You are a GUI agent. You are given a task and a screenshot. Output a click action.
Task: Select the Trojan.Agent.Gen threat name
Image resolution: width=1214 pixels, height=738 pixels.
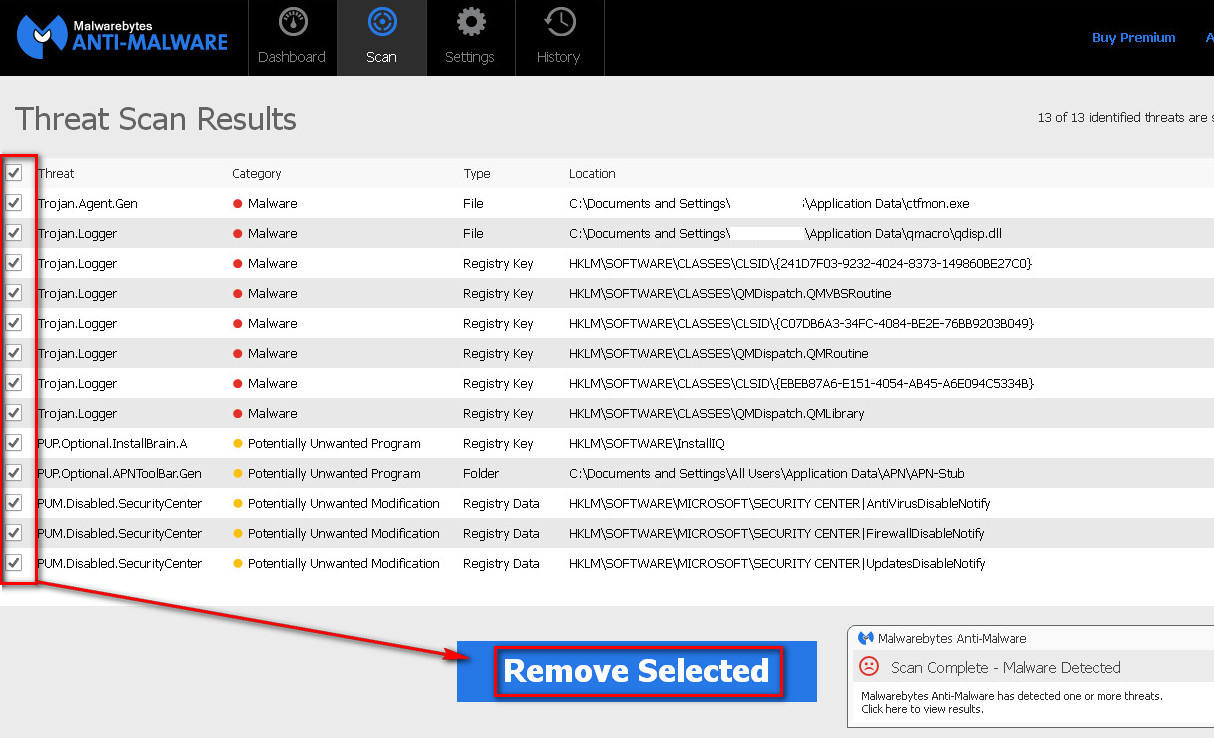pos(88,203)
